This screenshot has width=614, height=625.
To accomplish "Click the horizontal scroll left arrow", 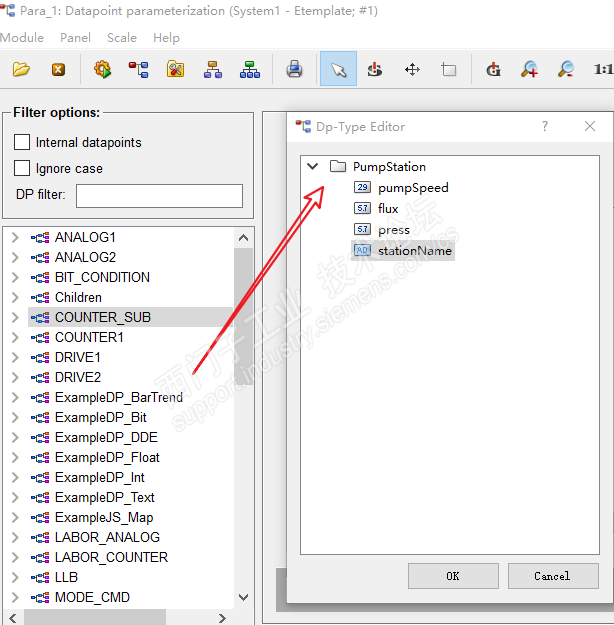I will (13, 618).
